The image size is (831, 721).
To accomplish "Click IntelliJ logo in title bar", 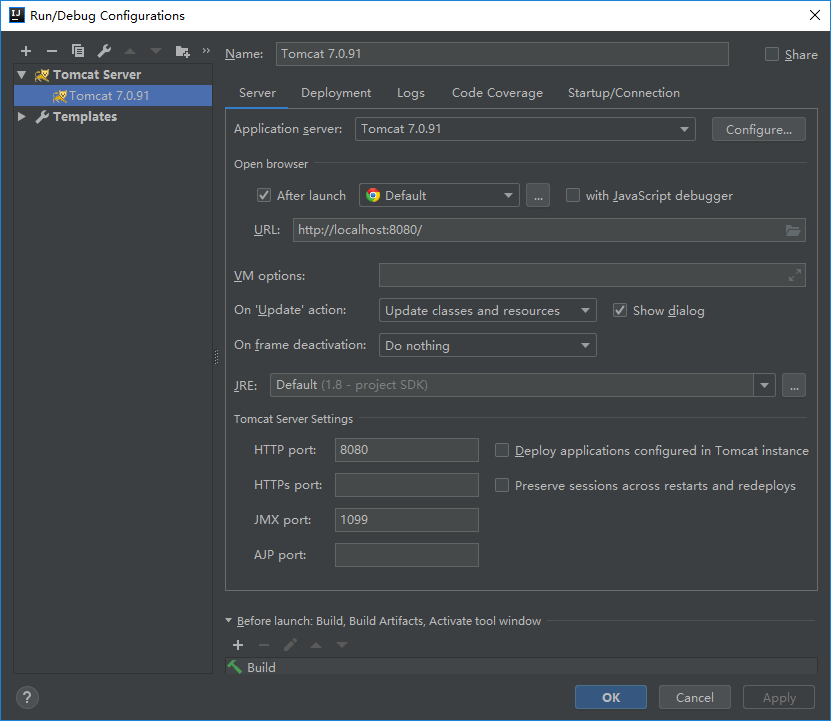I will point(17,15).
